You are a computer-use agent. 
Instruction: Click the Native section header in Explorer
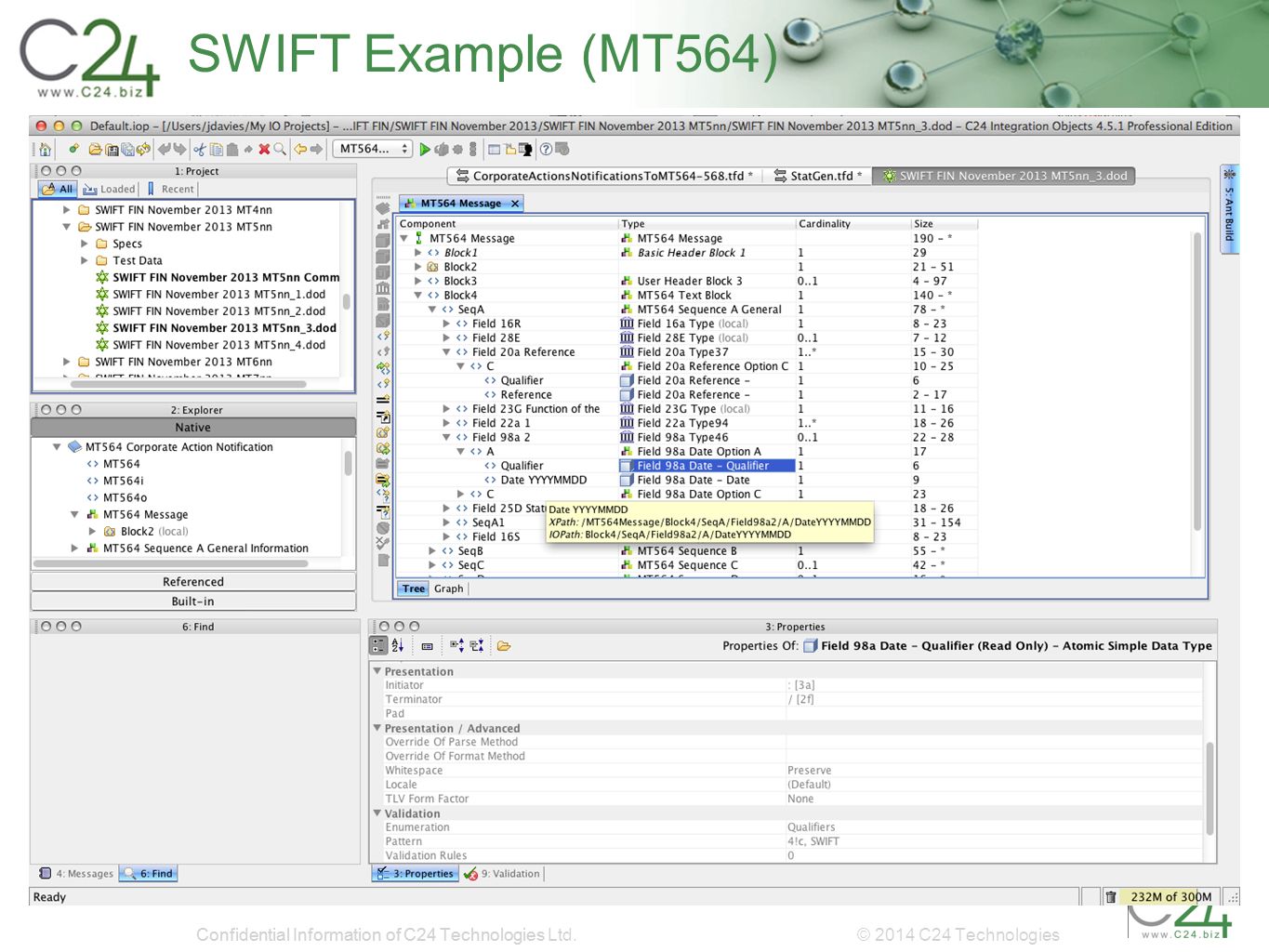click(x=193, y=428)
